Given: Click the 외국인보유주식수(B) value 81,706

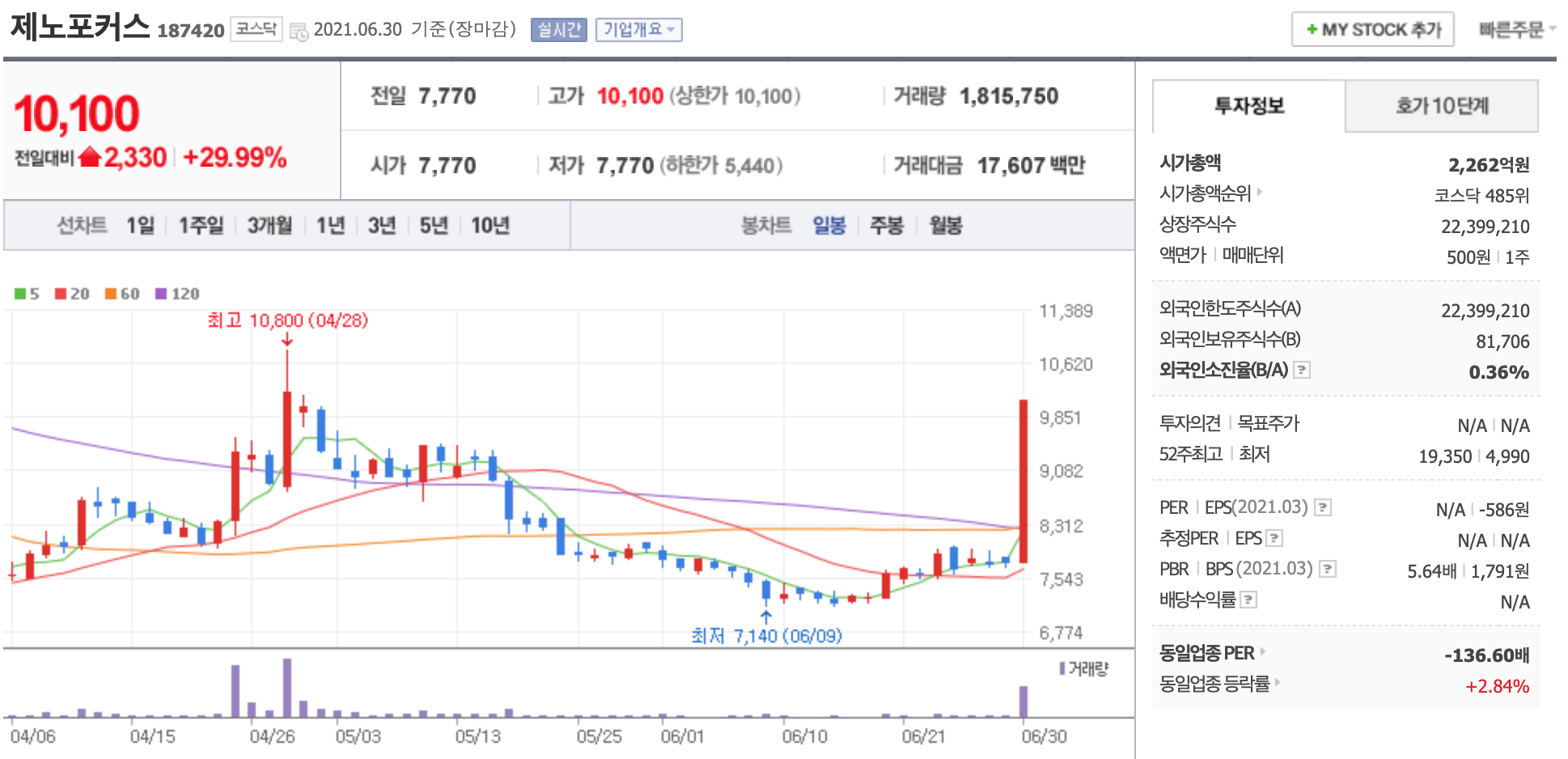Looking at the screenshot, I should [1502, 341].
